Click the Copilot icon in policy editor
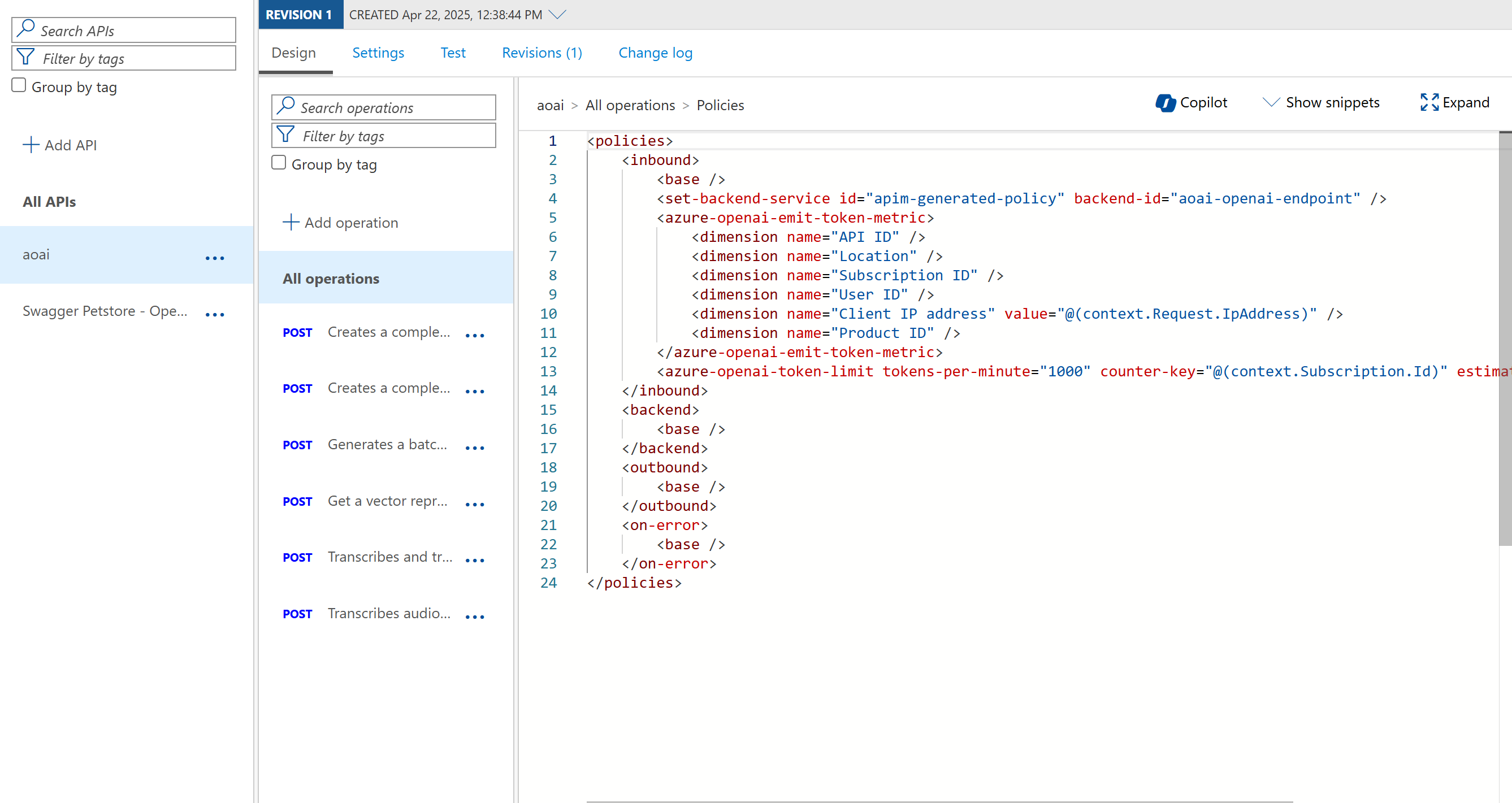The image size is (1512, 803). point(1165,103)
